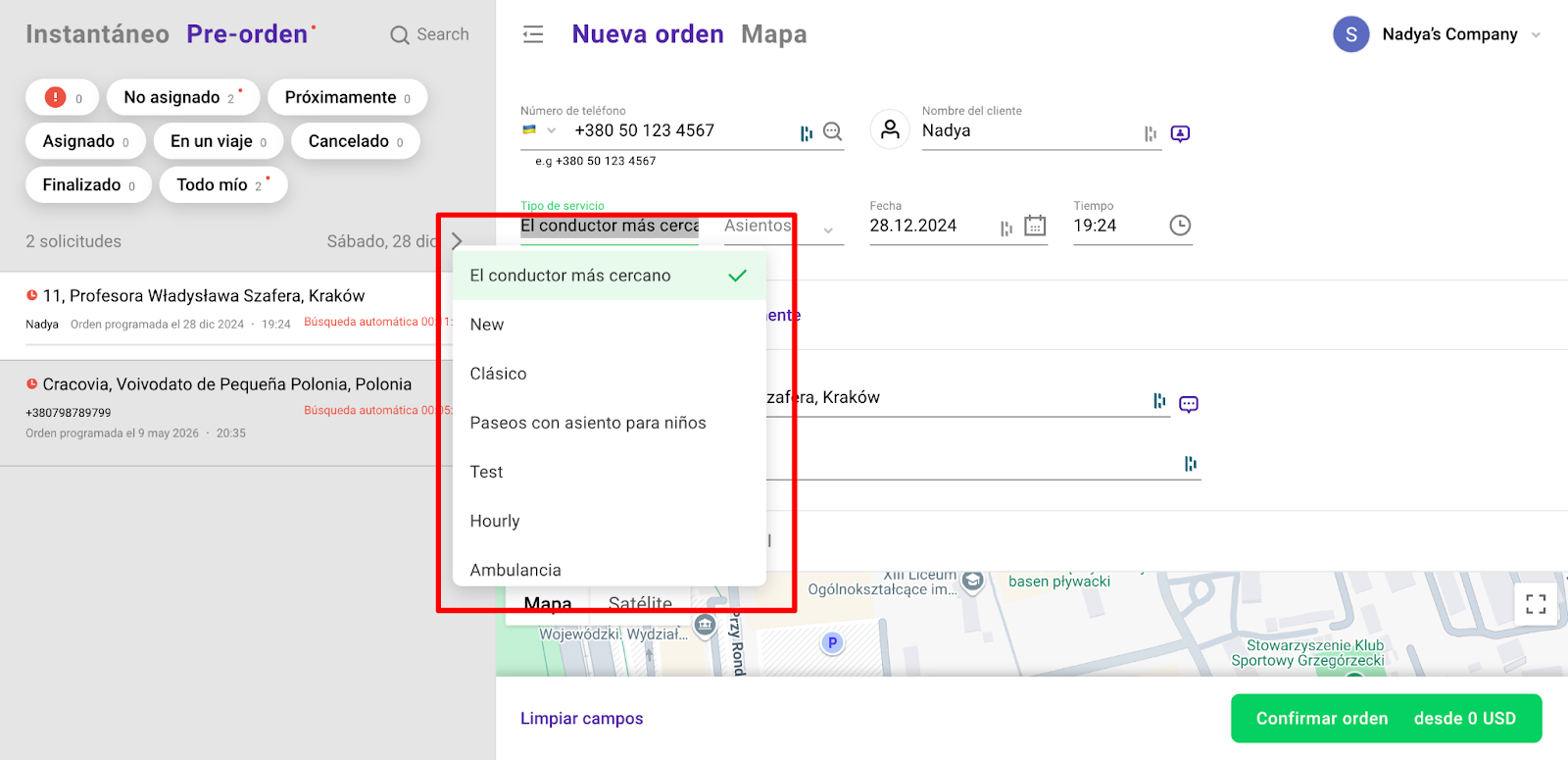Open the clock time picker icon
Viewport: 1568px width, 760px height.
click(1181, 226)
